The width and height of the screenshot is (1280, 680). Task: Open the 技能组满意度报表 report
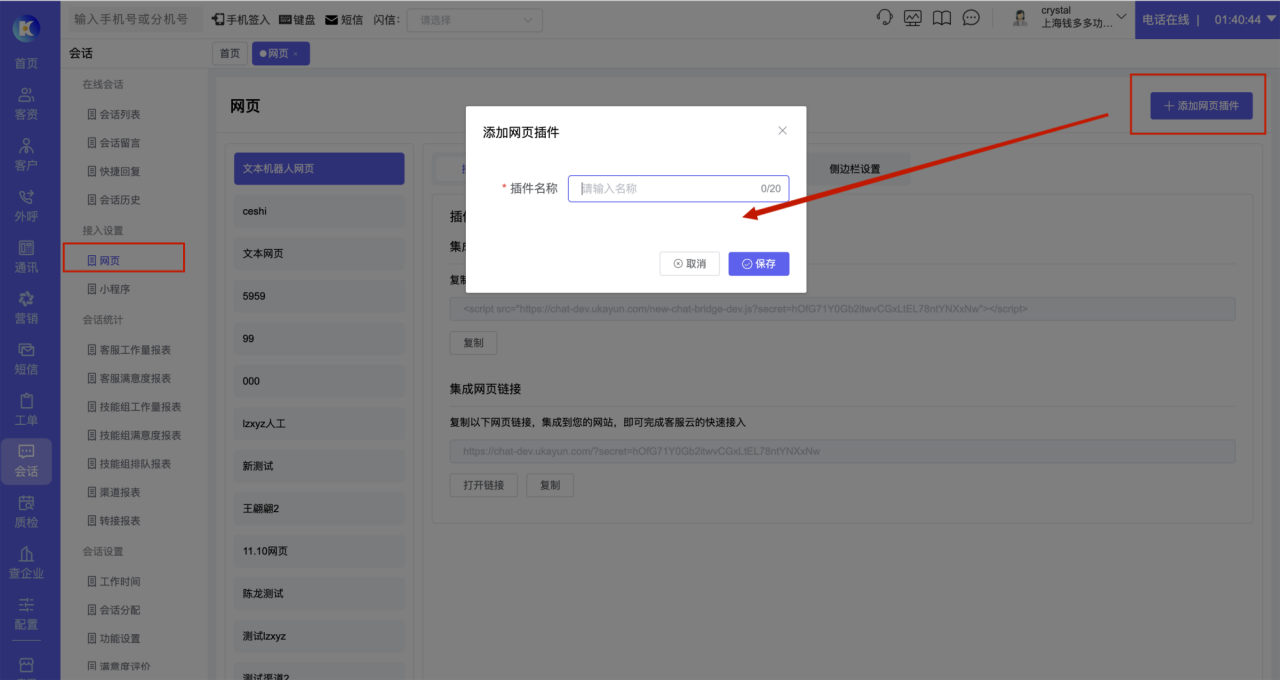pos(134,435)
